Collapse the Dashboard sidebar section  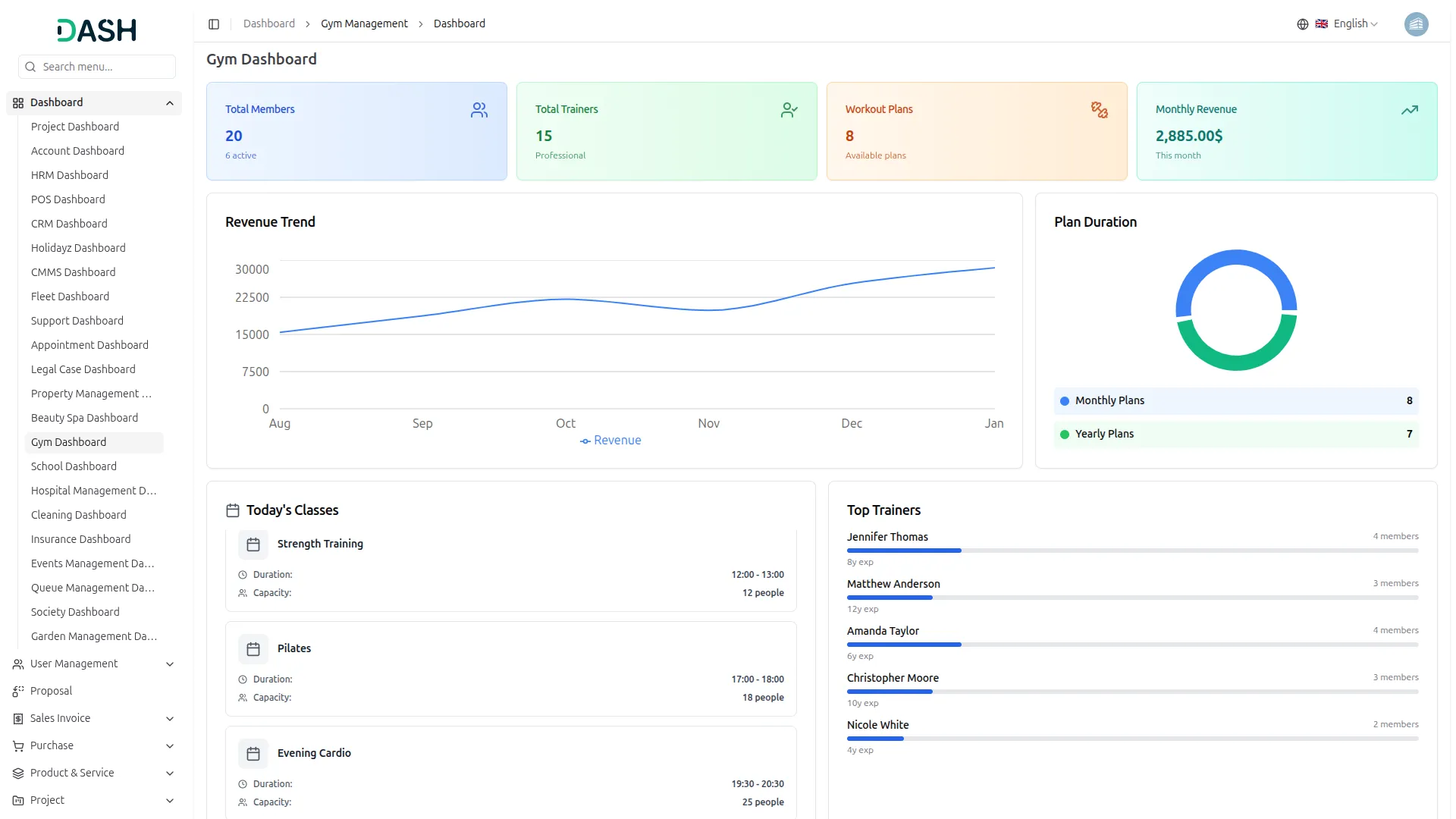[x=169, y=103]
